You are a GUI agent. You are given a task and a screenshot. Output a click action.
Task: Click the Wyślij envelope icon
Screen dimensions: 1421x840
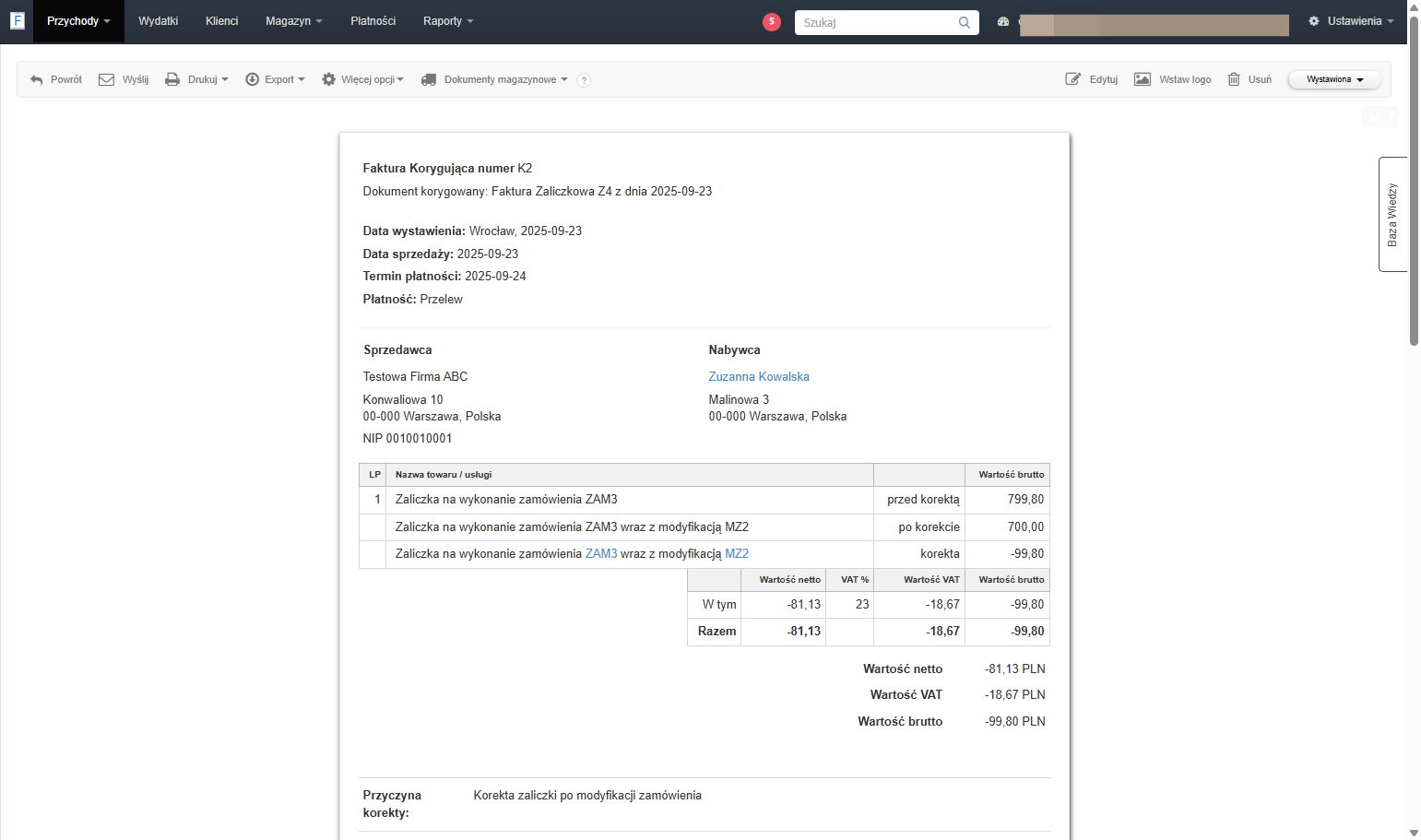coord(106,79)
